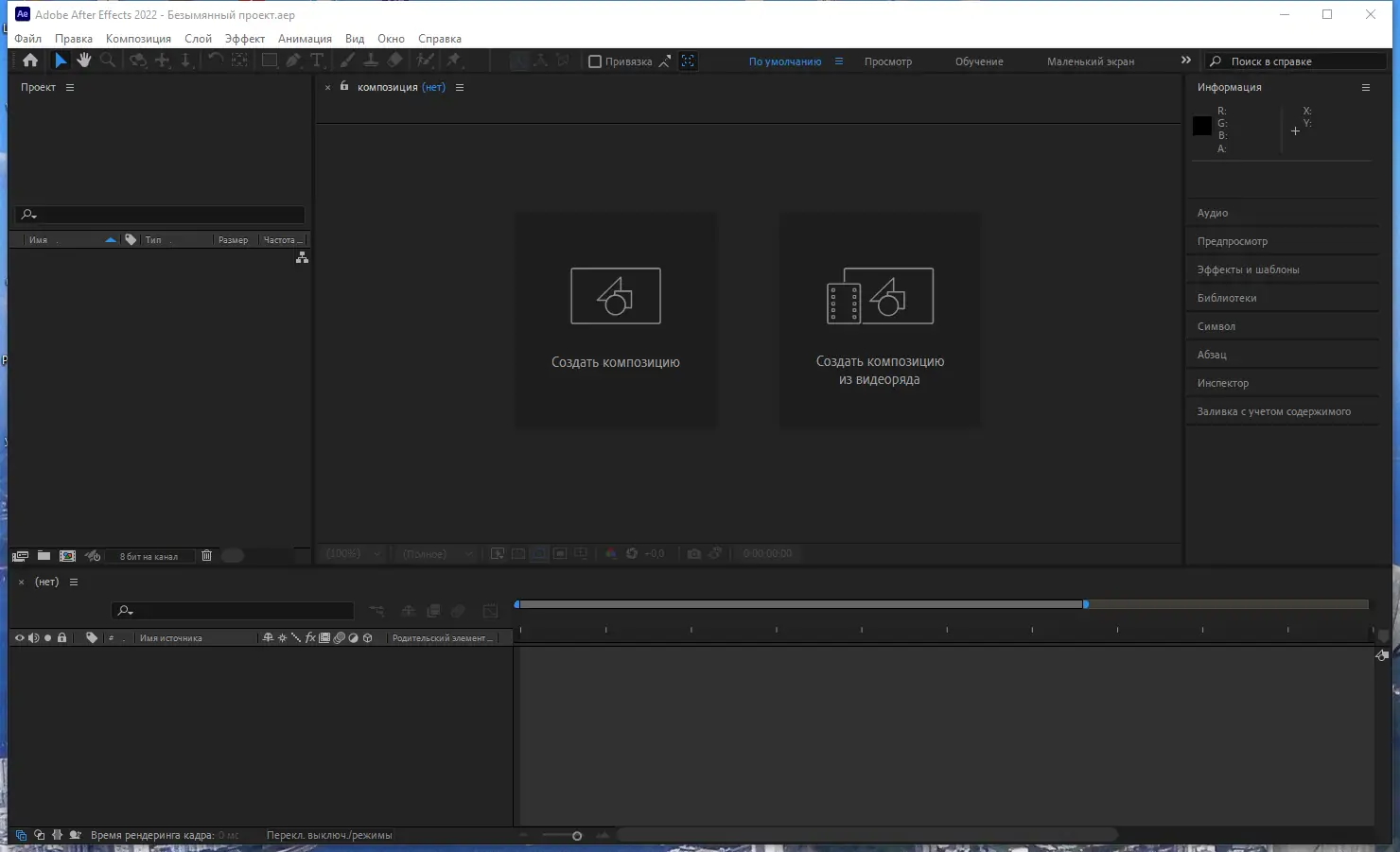The image size is (1400, 852).
Task: Switch to the Маленький экран workspace
Action: click(x=1091, y=61)
